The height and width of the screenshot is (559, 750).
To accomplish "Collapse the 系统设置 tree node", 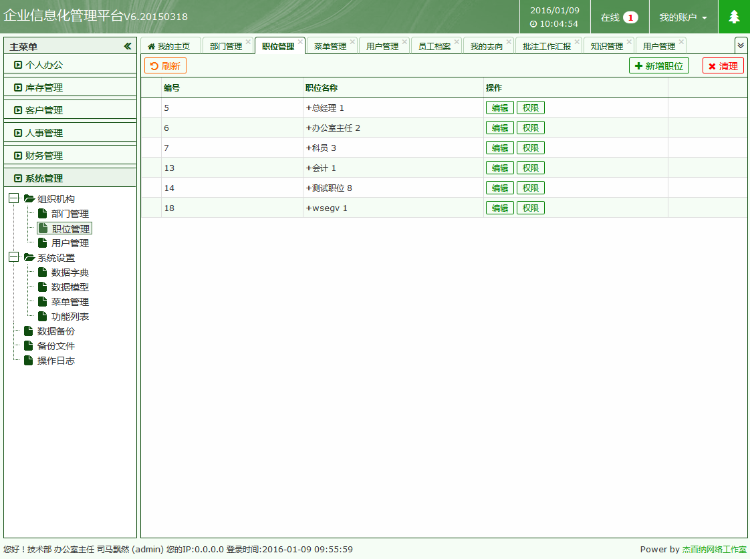I will (13, 257).
